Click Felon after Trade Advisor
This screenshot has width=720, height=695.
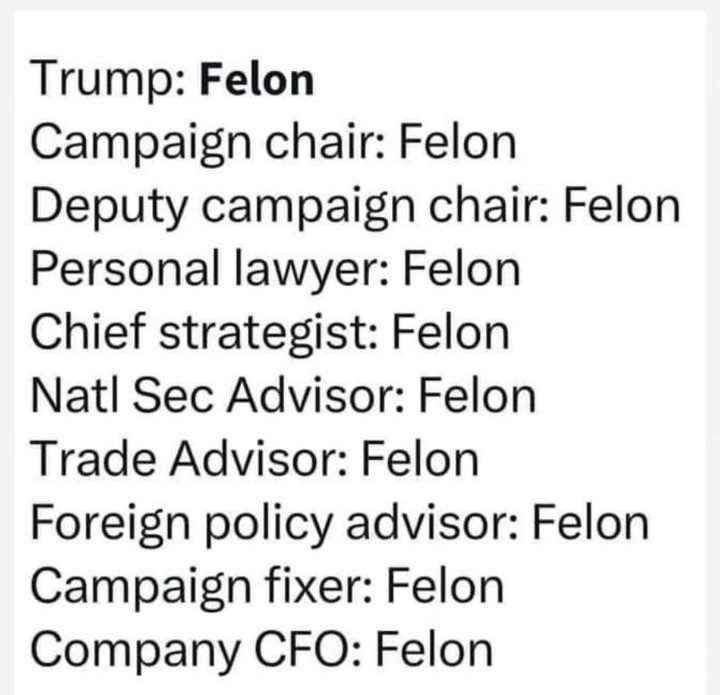tap(420, 460)
